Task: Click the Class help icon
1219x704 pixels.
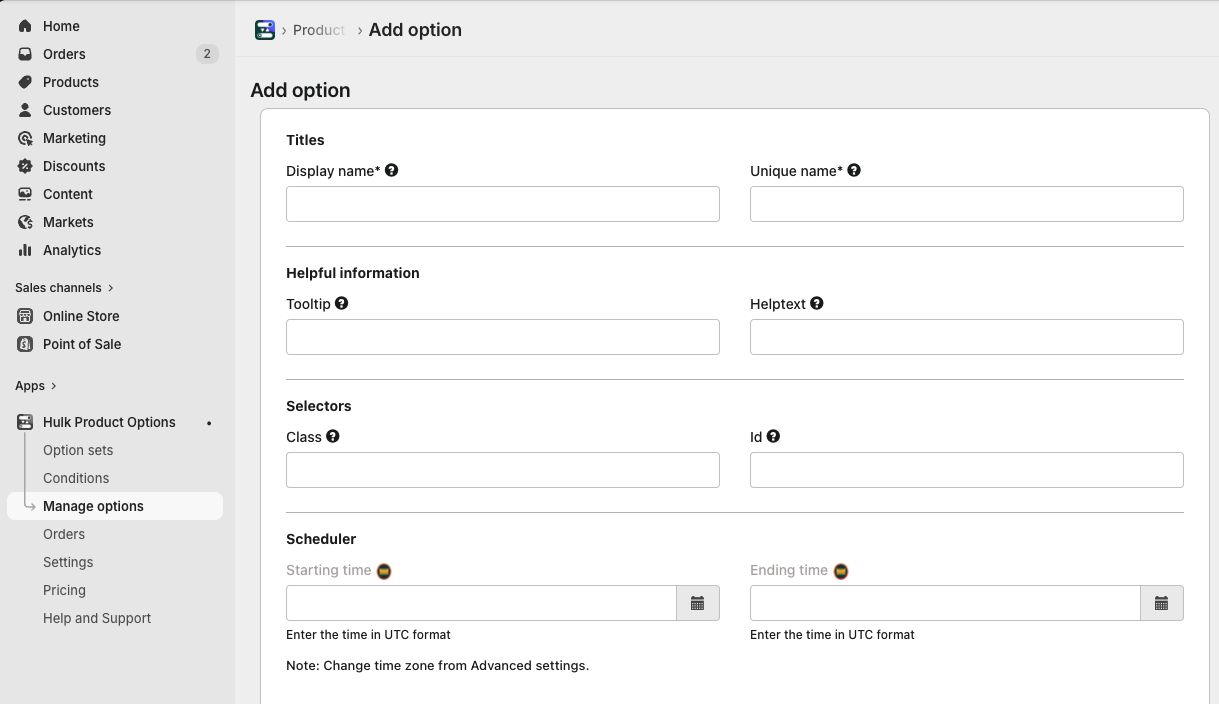Action: pos(333,436)
